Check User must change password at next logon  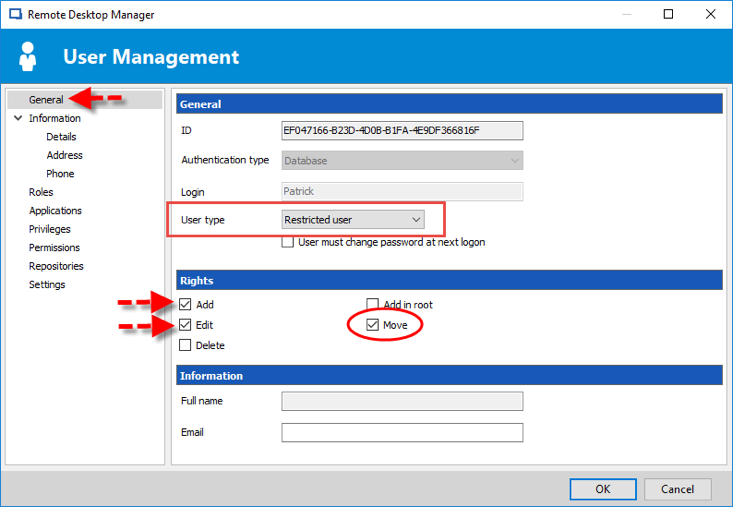[287, 242]
